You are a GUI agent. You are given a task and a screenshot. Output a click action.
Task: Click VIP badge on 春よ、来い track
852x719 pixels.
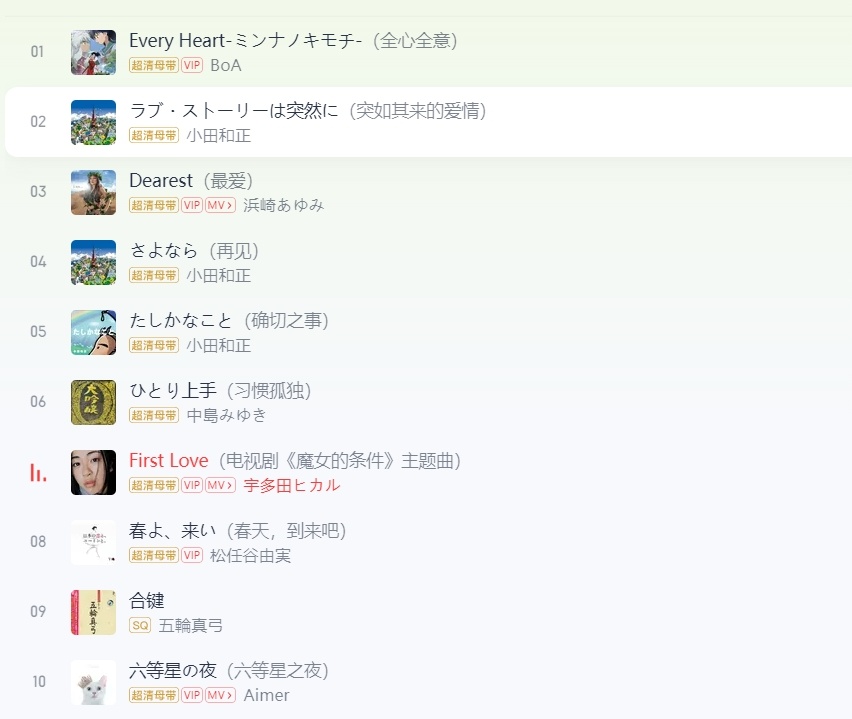[192, 555]
